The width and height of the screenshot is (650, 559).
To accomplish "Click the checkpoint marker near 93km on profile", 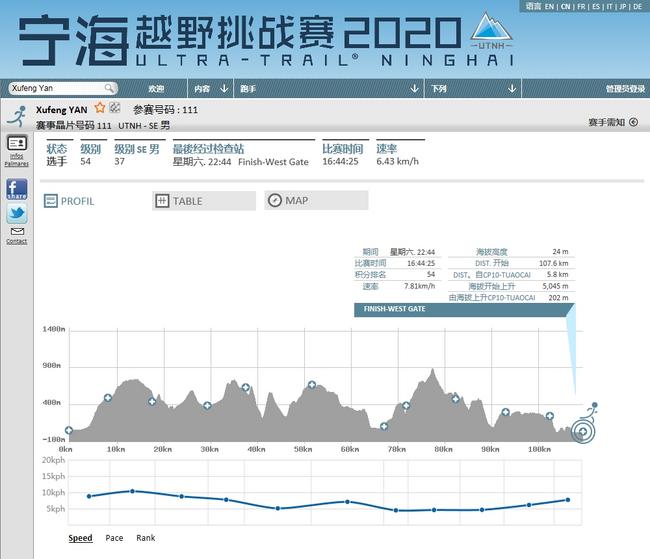I will pos(505,412).
